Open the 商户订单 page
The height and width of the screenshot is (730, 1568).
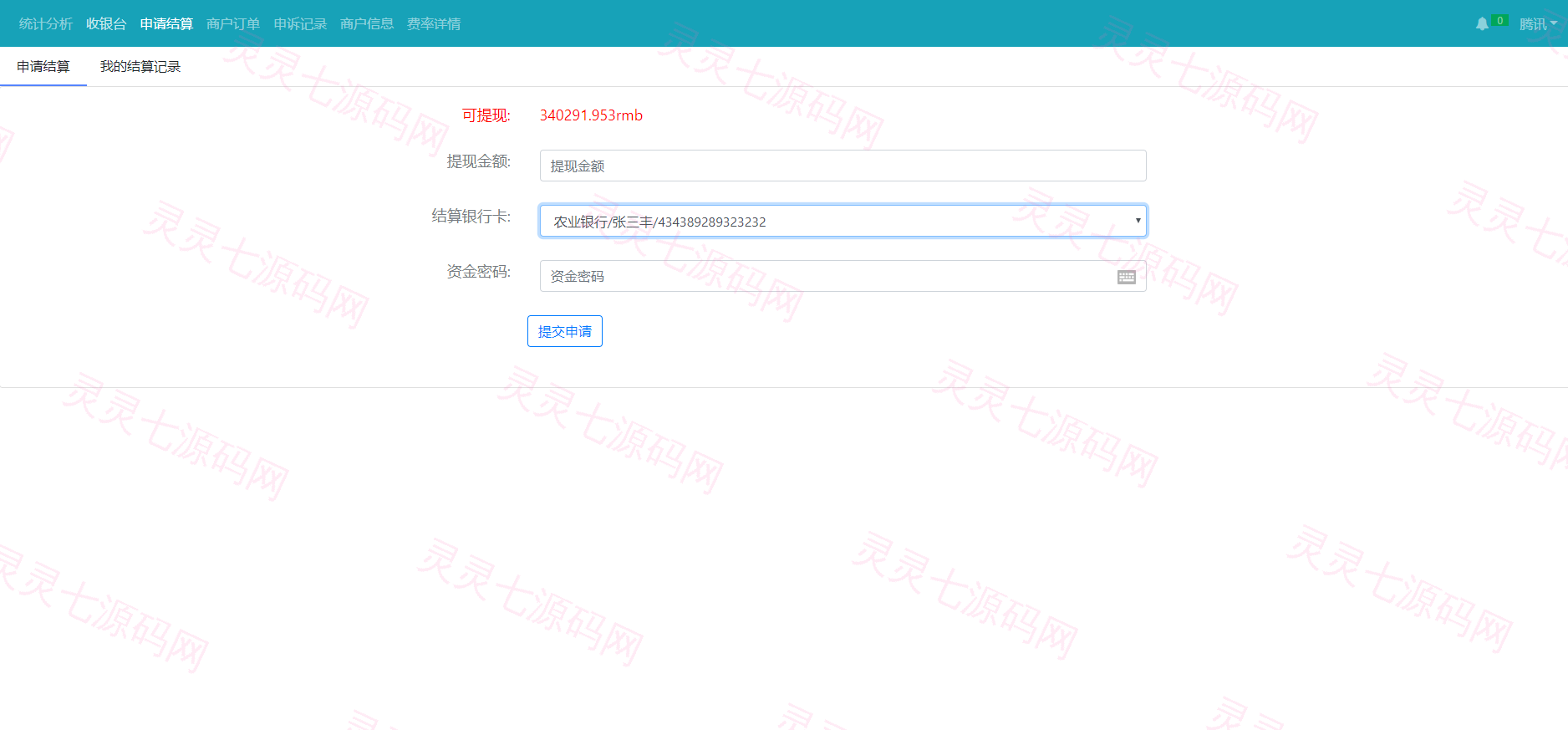click(233, 23)
